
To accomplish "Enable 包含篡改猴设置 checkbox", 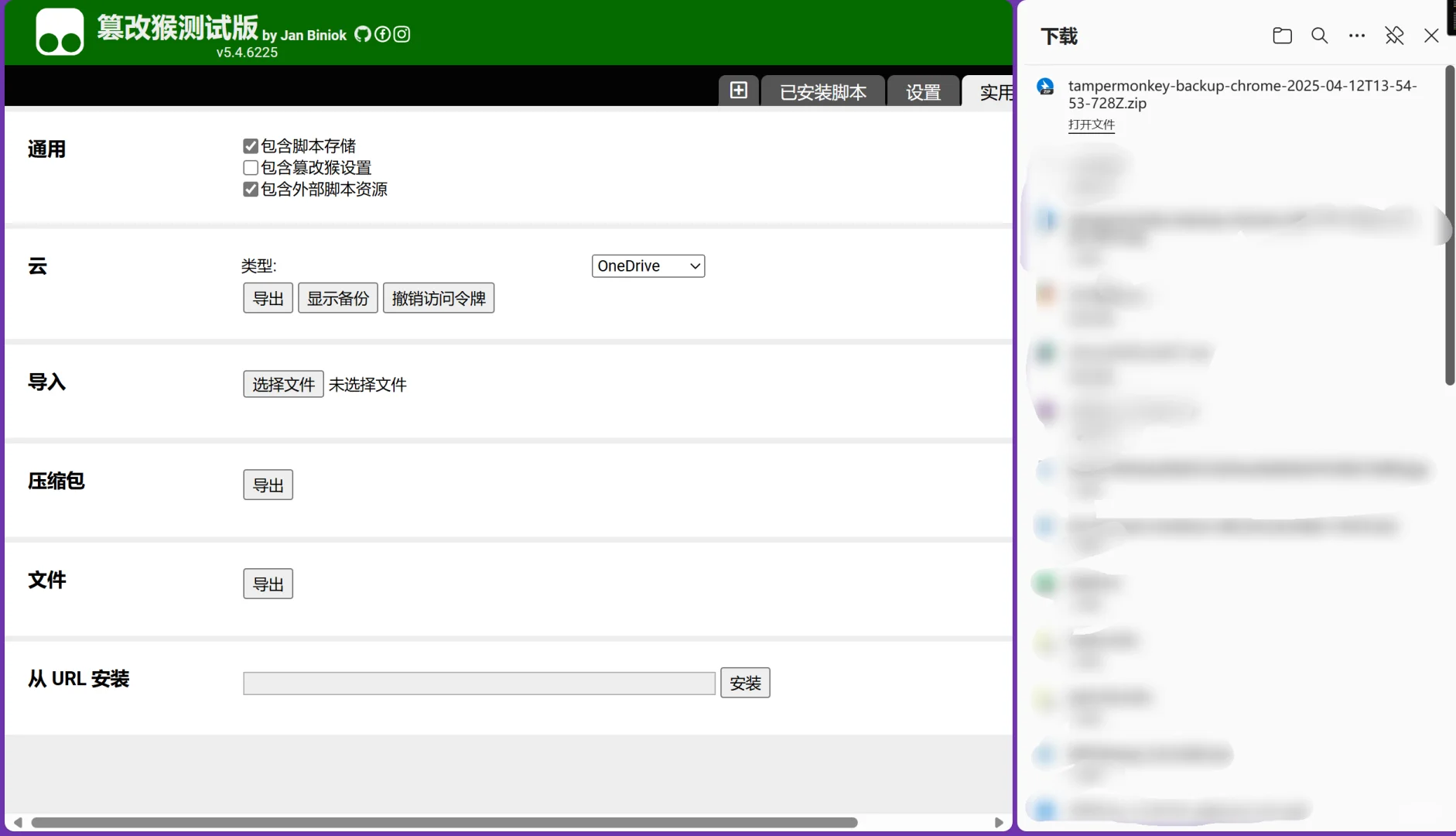I will (x=251, y=168).
